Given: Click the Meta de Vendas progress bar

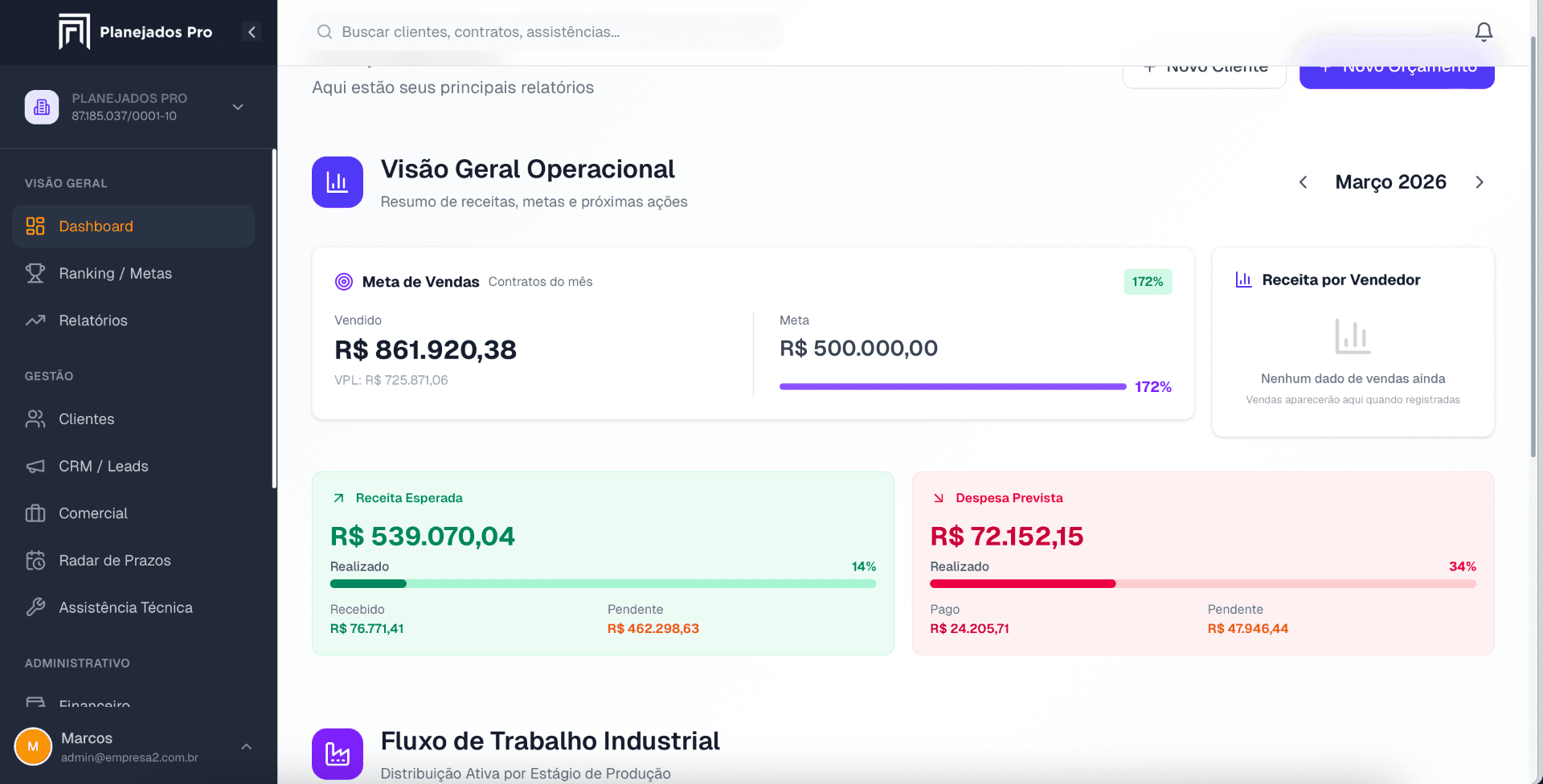Looking at the screenshot, I should tap(952, 386).
